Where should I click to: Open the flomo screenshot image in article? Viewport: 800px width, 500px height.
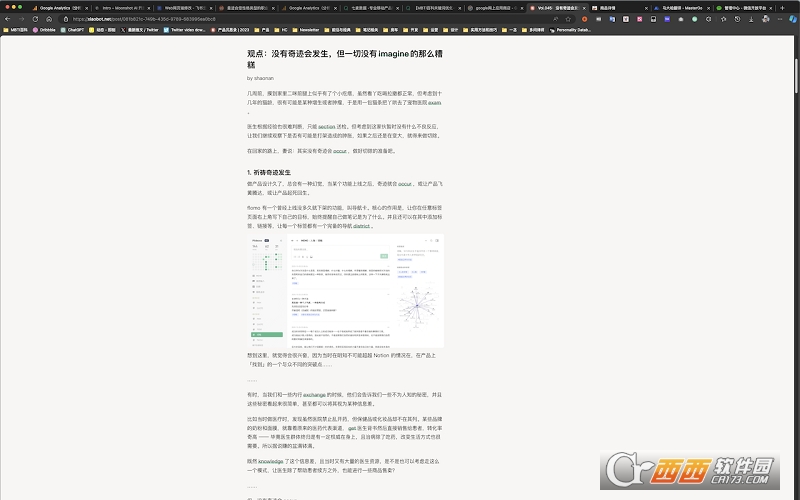coord(345,291)
